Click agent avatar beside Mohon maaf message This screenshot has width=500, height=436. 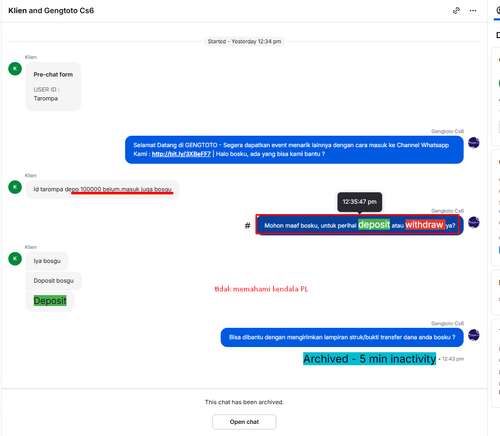click(474, 222)
